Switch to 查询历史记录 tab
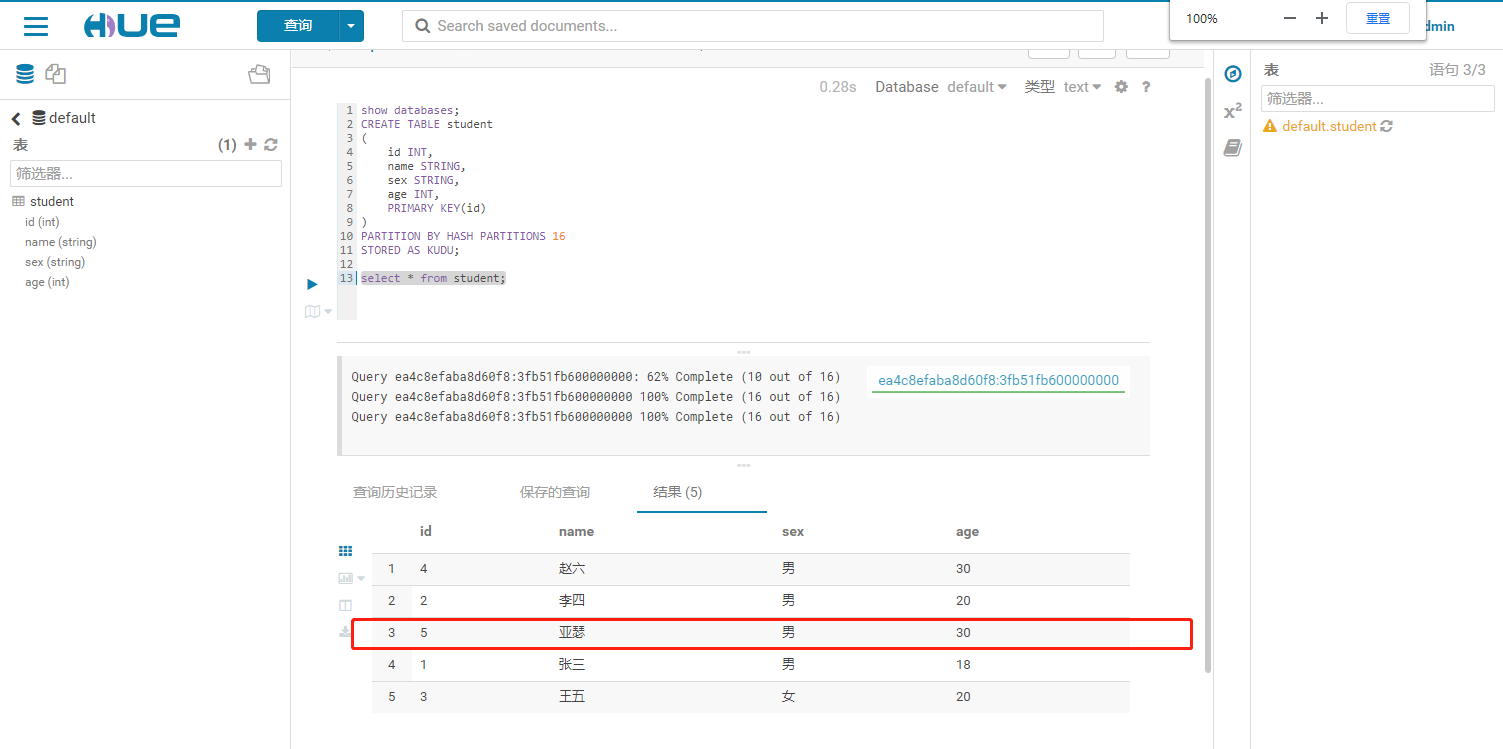This screenshot has height=749, width=1503. (395, 492)
